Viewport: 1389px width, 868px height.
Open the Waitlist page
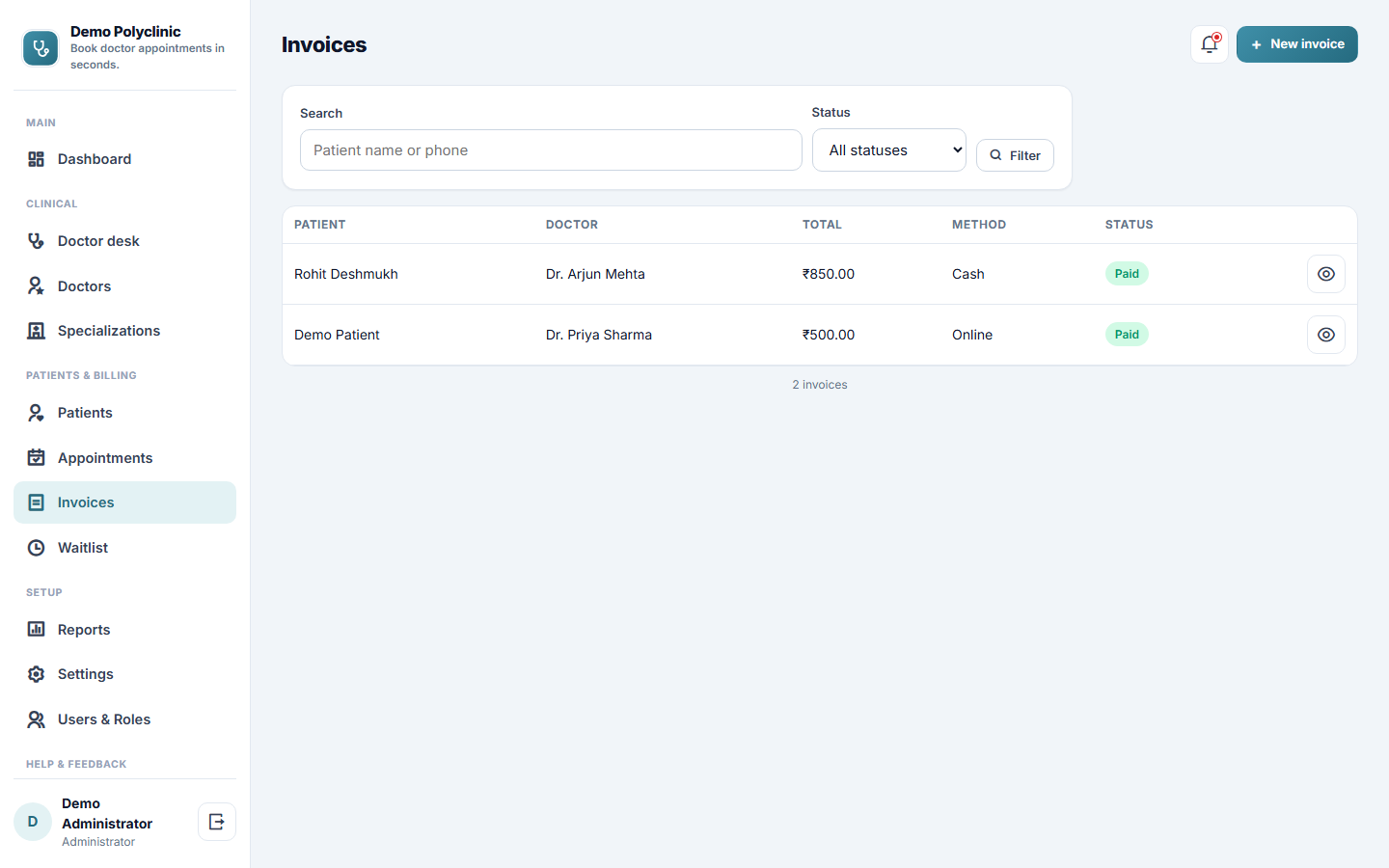pos(124,548)
